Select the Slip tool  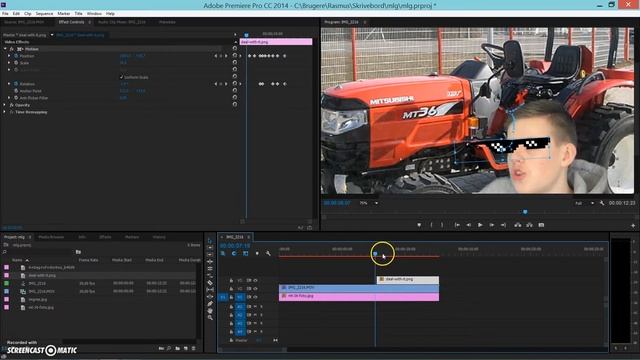[x=210, y=289]
